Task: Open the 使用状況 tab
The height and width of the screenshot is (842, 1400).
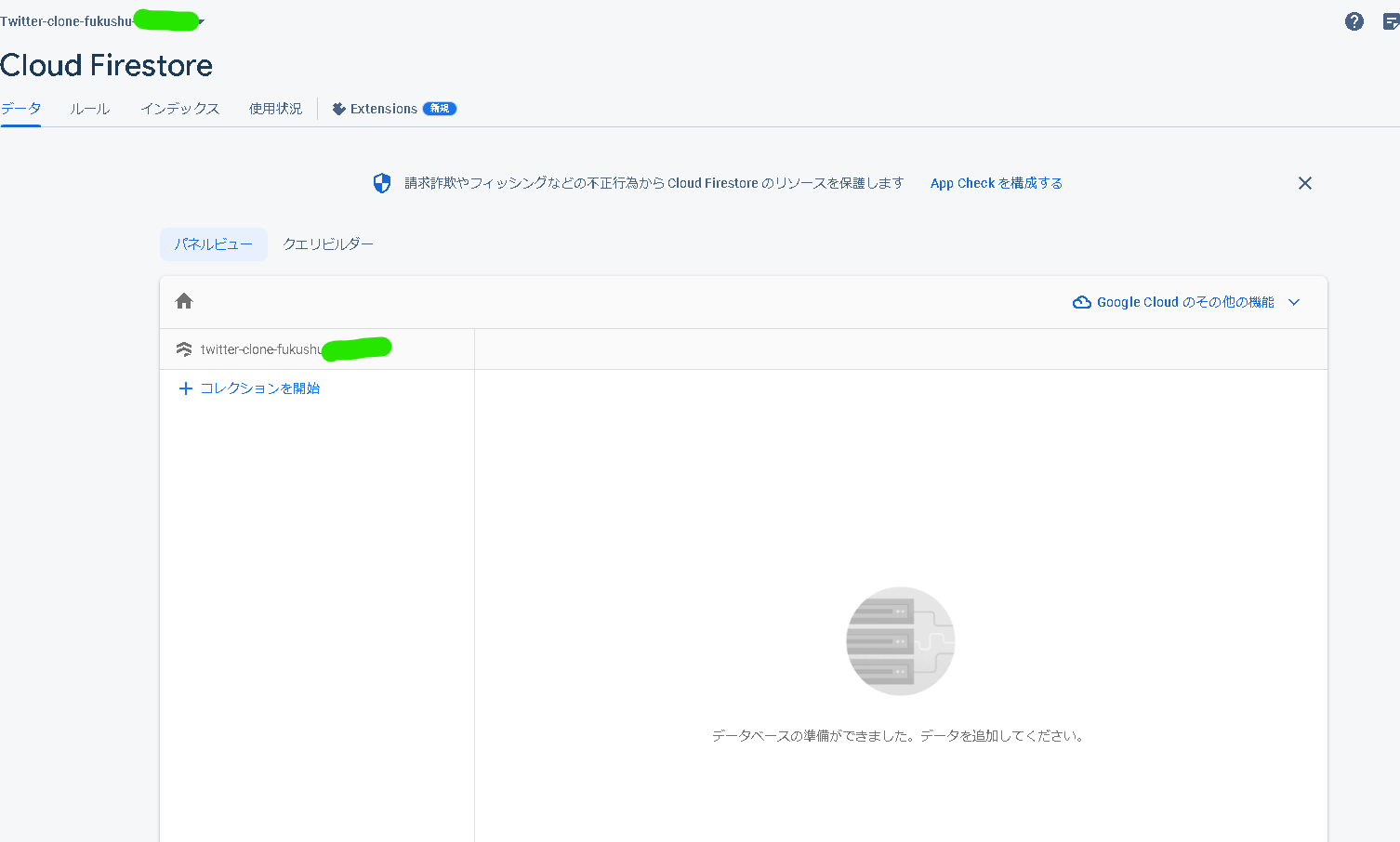Action: click(275, 109)
